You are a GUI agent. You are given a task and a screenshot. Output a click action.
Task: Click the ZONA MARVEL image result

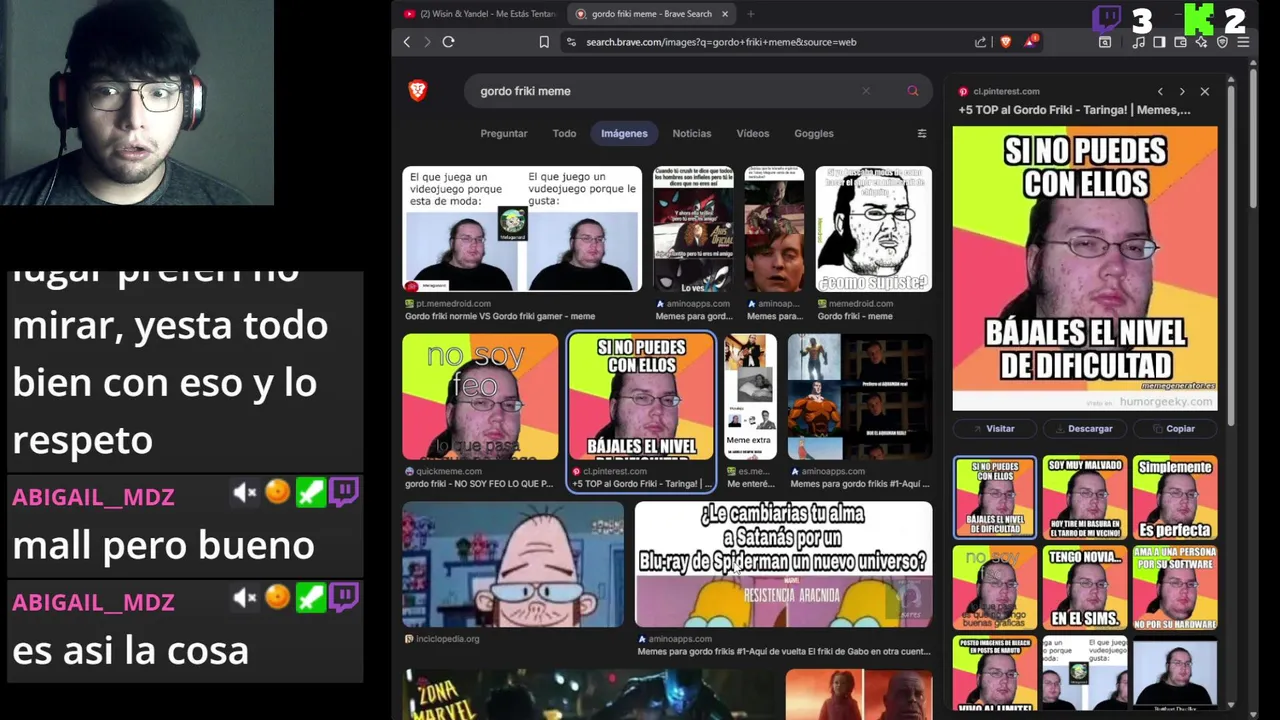[588, 695]
